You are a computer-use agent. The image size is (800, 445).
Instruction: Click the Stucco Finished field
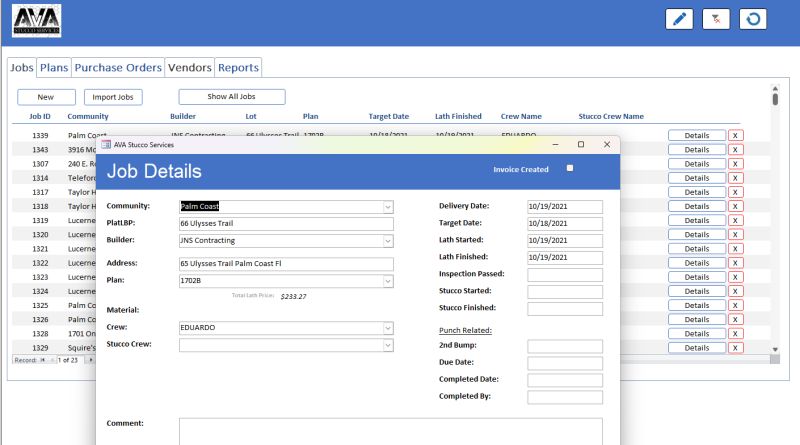coord(565,309)
